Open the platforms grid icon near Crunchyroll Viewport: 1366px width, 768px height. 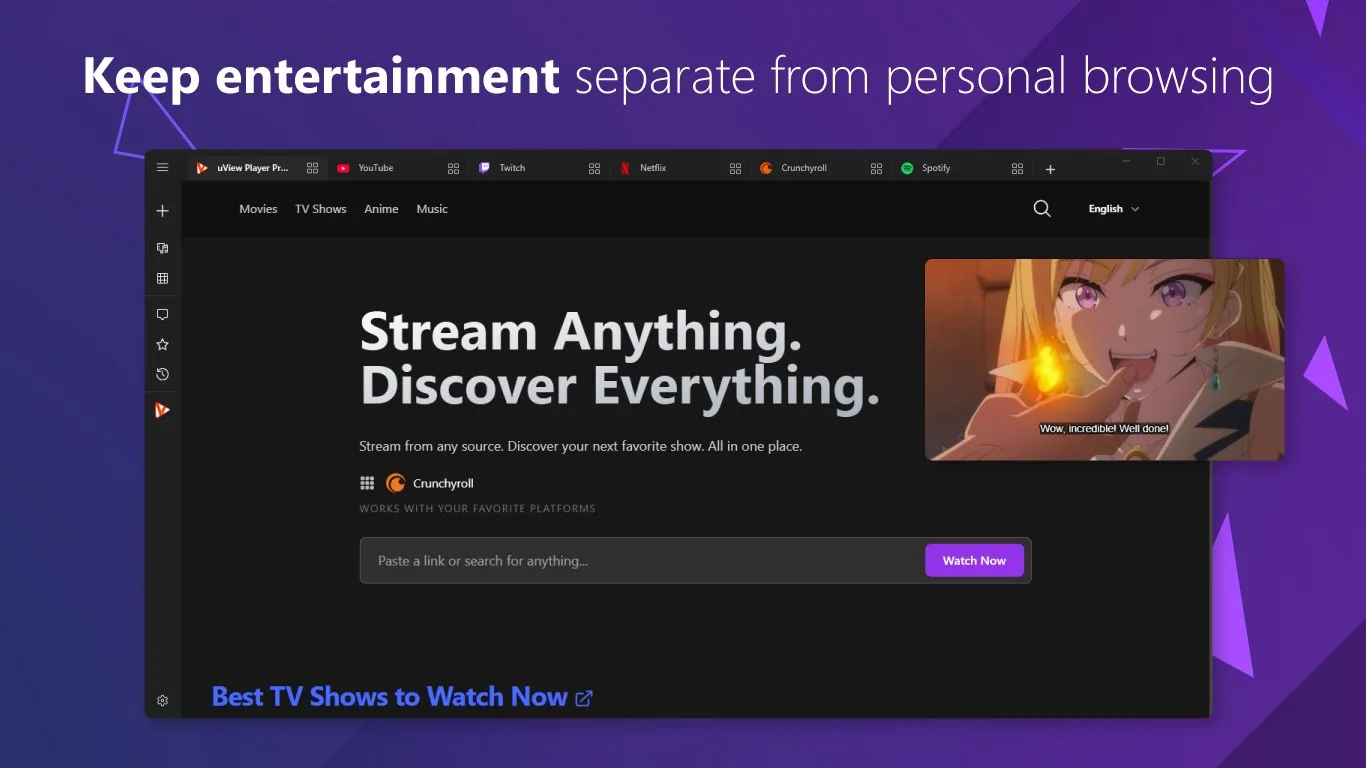[x=367, y=483]
